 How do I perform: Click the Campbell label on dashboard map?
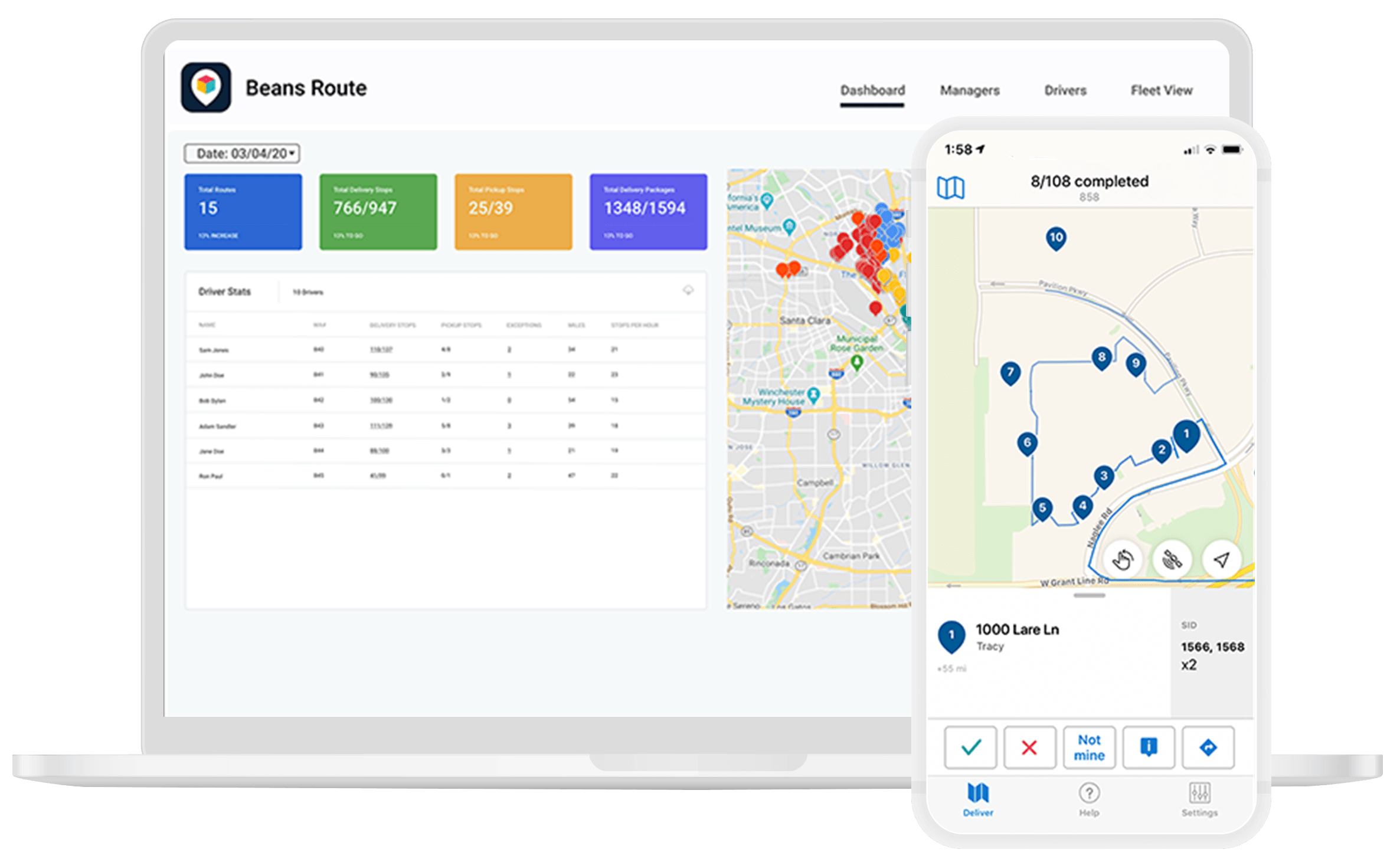pyautogui.click(x=815, y=483)
